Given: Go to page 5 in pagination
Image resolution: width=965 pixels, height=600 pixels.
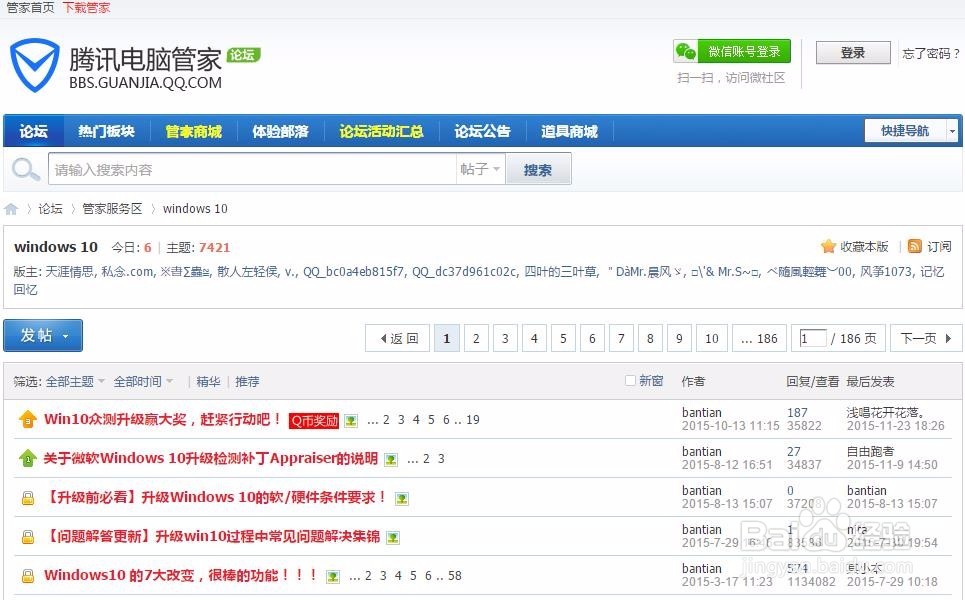Looking at the screenshot, I should (563, 338).
